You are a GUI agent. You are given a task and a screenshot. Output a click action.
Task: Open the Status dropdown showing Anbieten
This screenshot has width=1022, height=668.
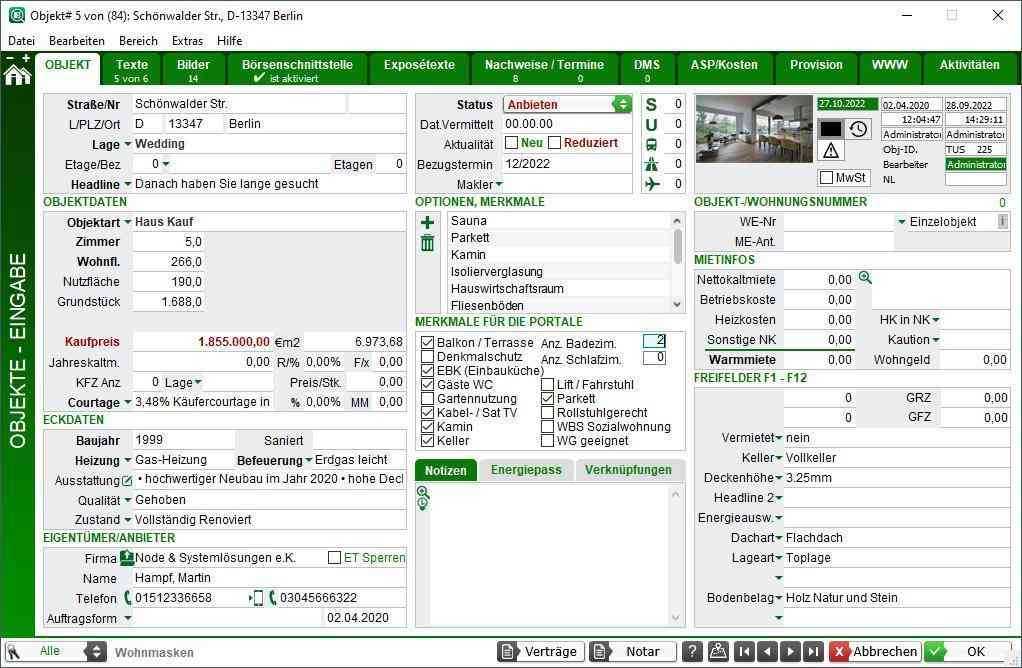(x=622, y=105)
